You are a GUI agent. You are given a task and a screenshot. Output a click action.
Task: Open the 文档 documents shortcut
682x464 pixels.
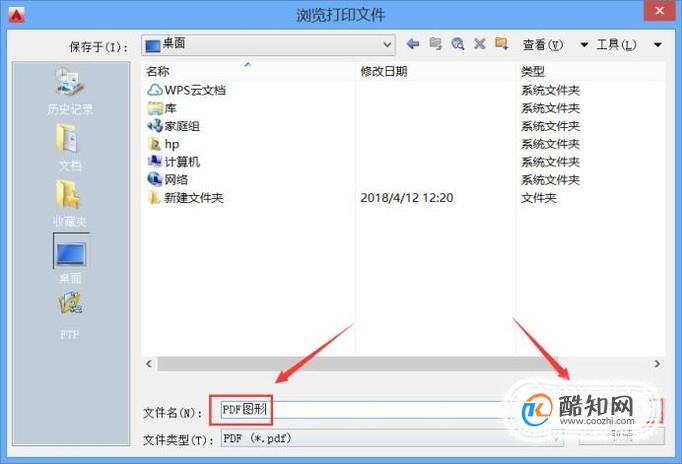click(x=70, y=147)
